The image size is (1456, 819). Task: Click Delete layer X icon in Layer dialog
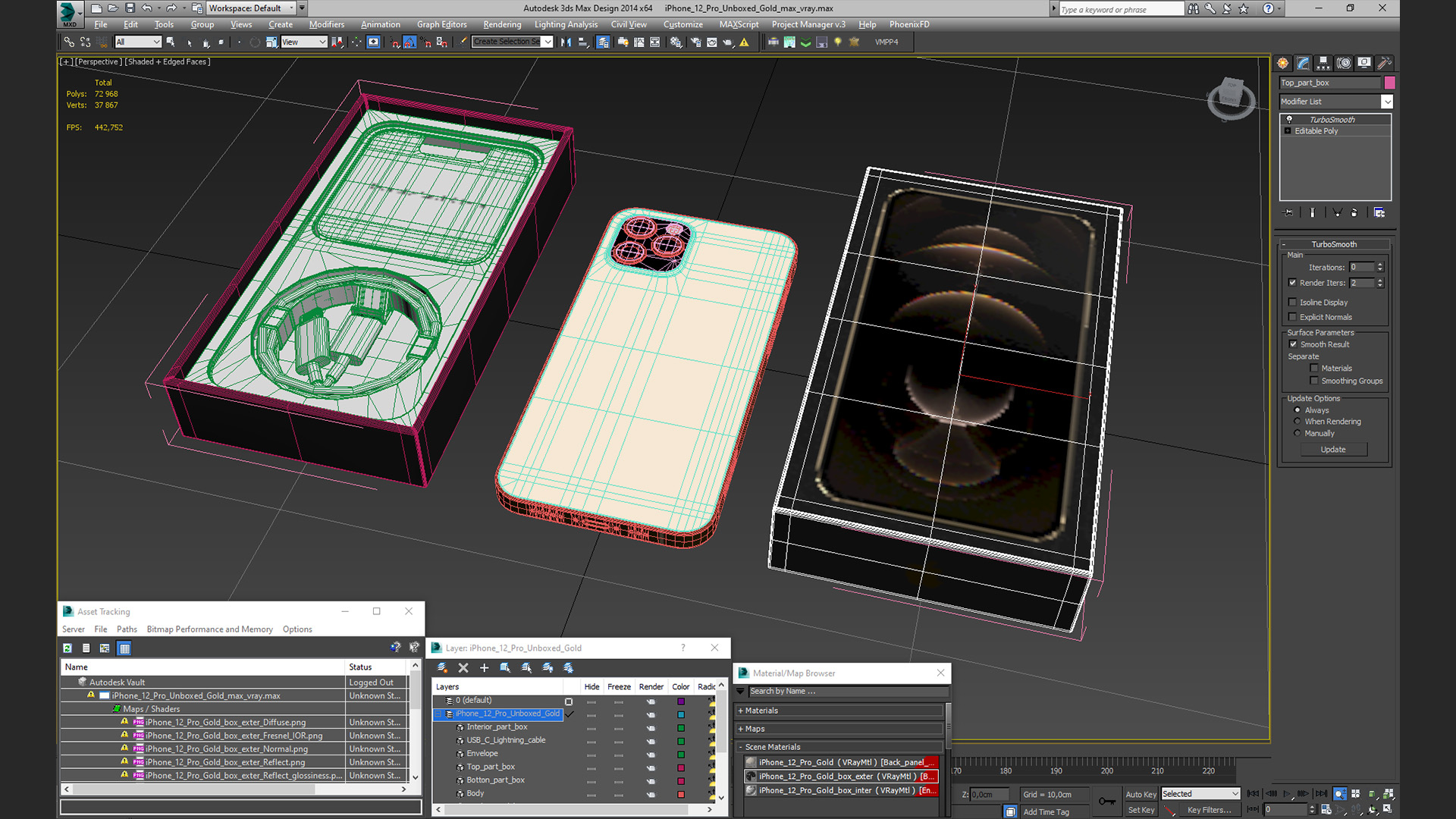tap(463, 667)
